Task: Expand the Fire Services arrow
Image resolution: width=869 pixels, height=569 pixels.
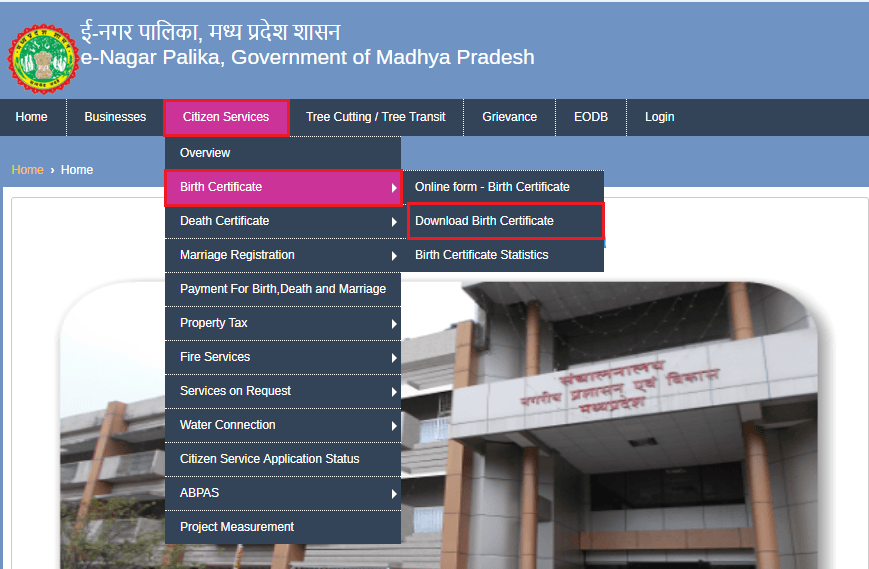Action: pyautogui.click(x=394, y=358)
